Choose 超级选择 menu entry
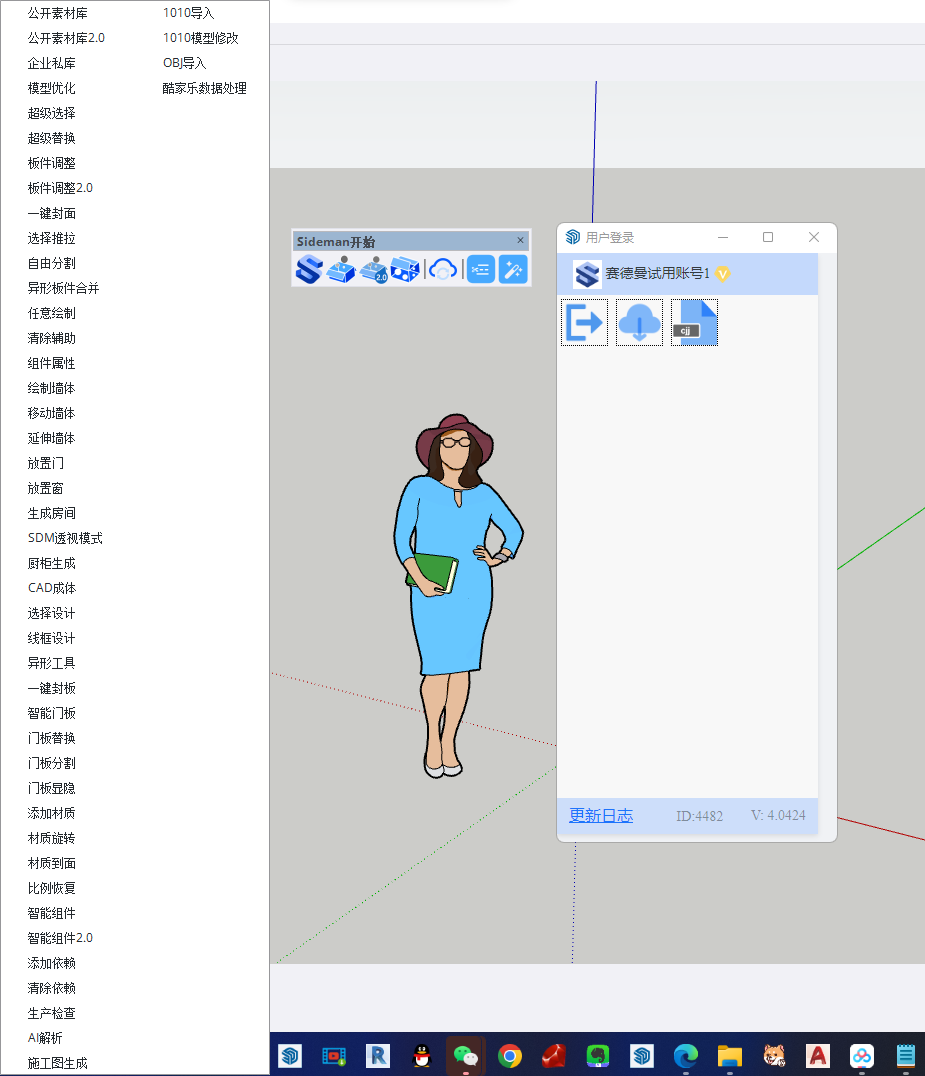 tap(51, 113)
